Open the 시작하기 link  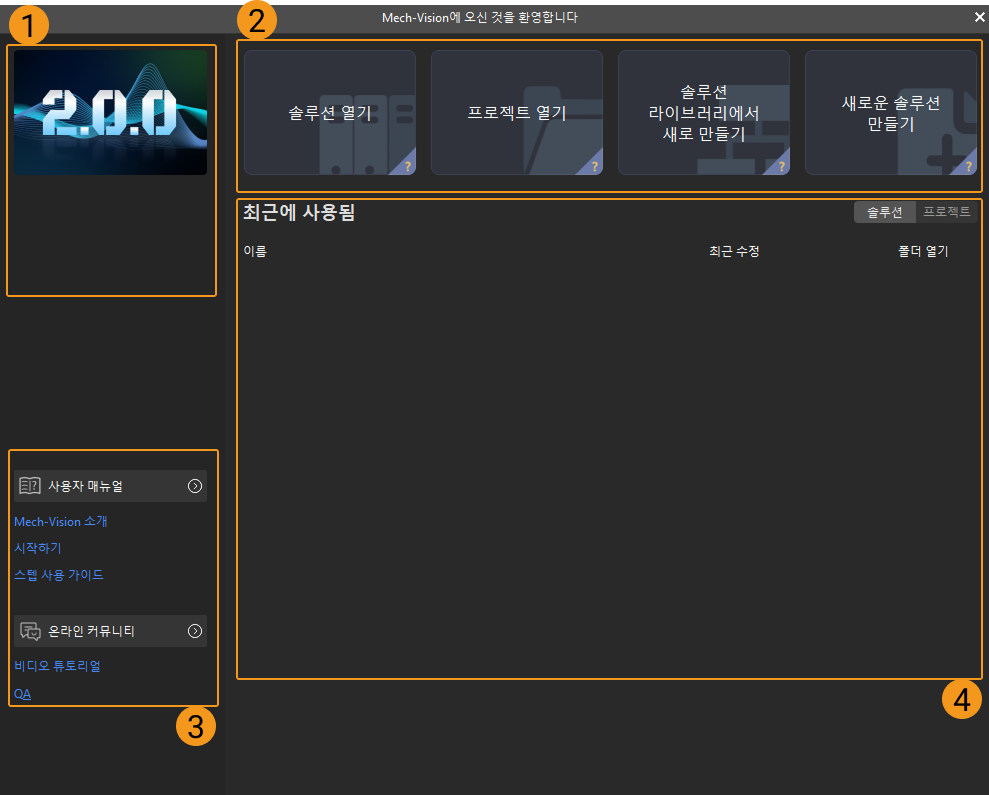(38, 548)
